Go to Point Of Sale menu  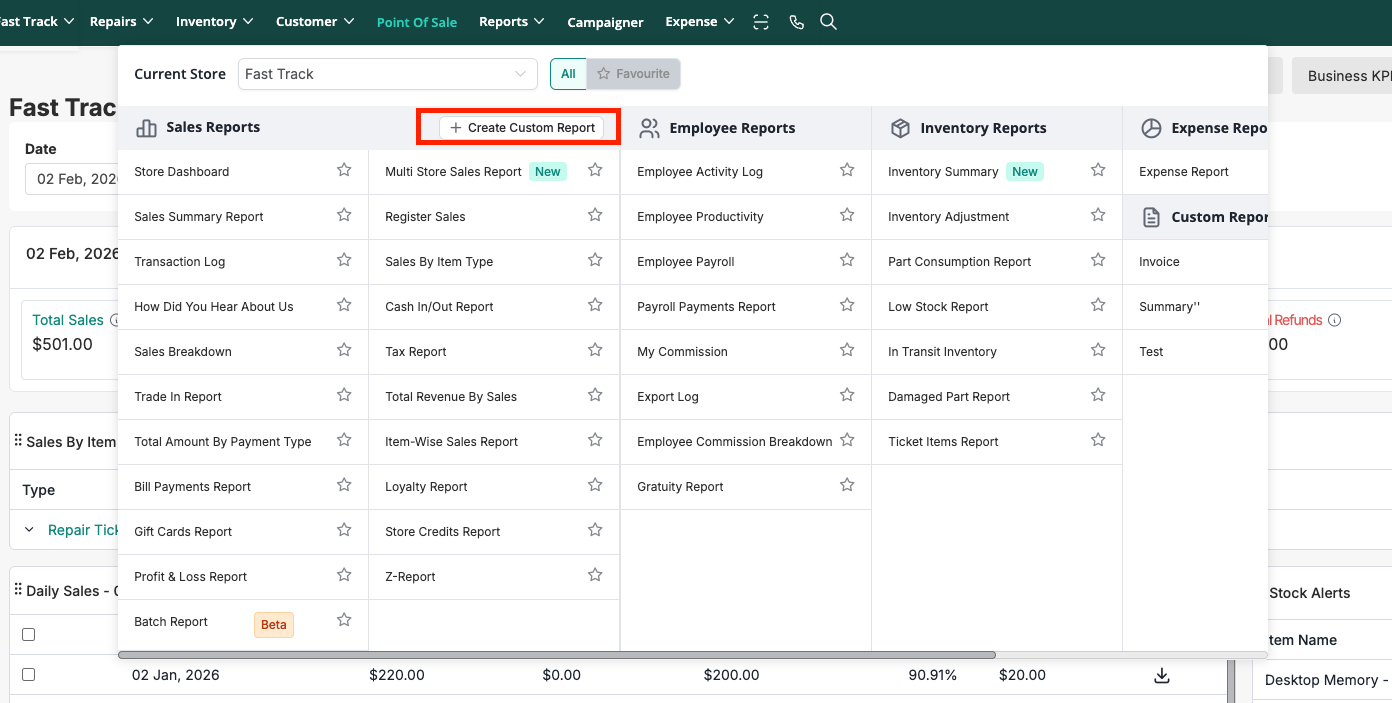click(416, 22)
